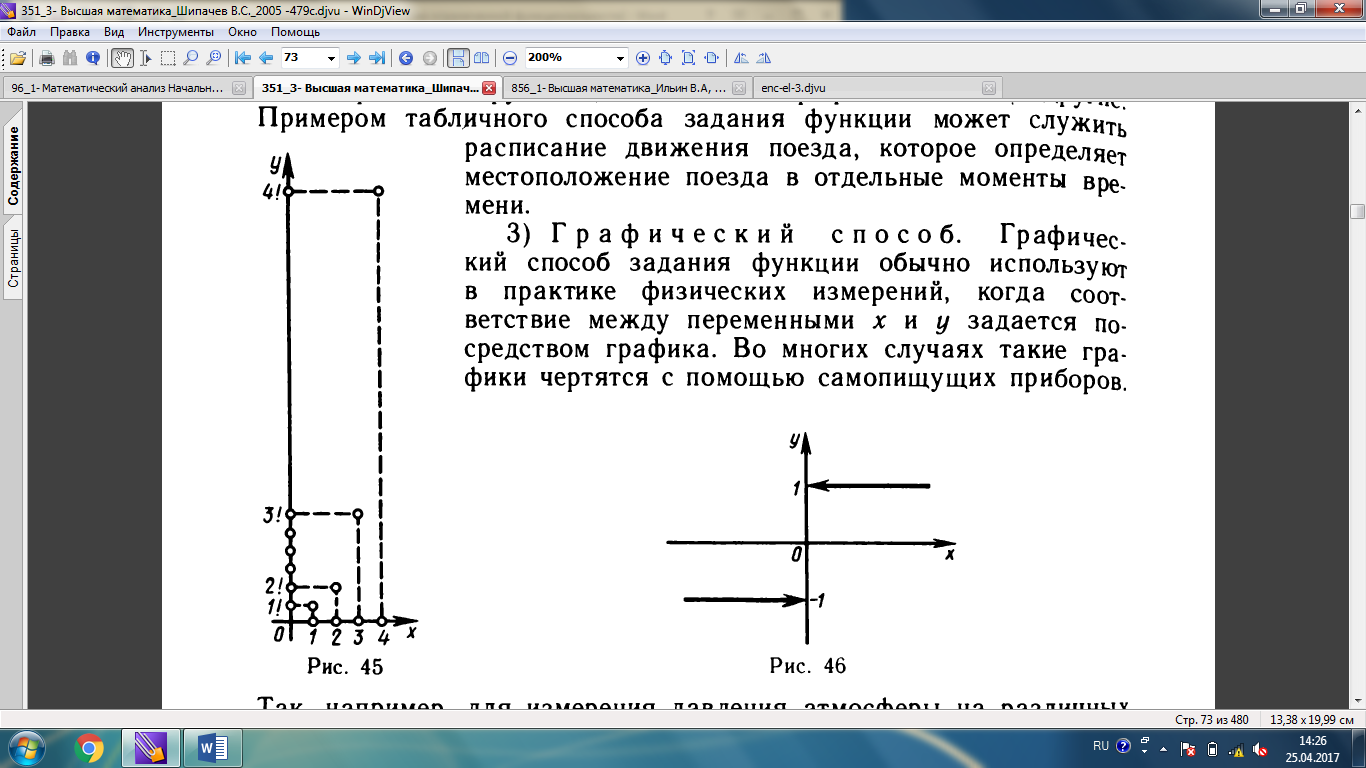Jump to the last page

377,58
